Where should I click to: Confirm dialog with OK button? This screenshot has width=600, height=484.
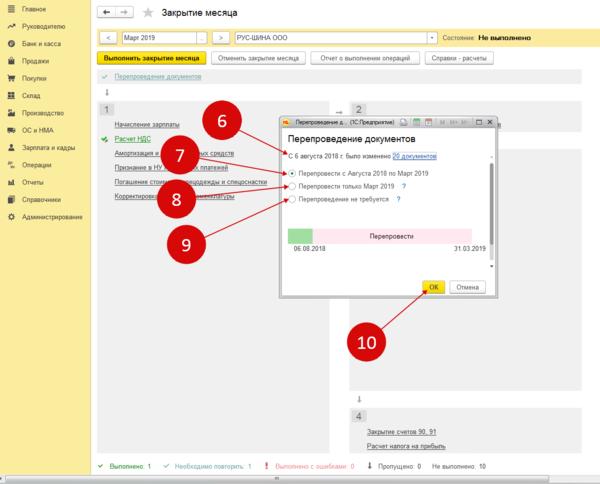click(434, 287)
